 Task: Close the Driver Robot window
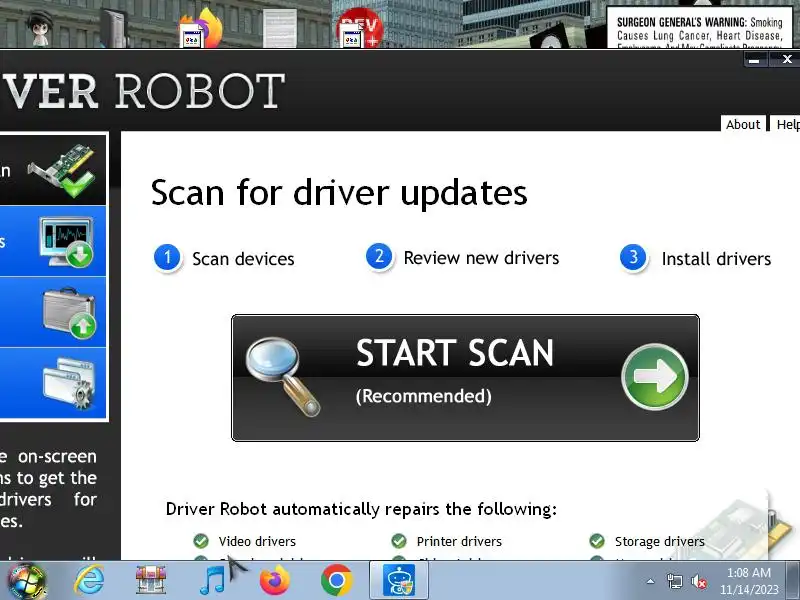point(786,59)
